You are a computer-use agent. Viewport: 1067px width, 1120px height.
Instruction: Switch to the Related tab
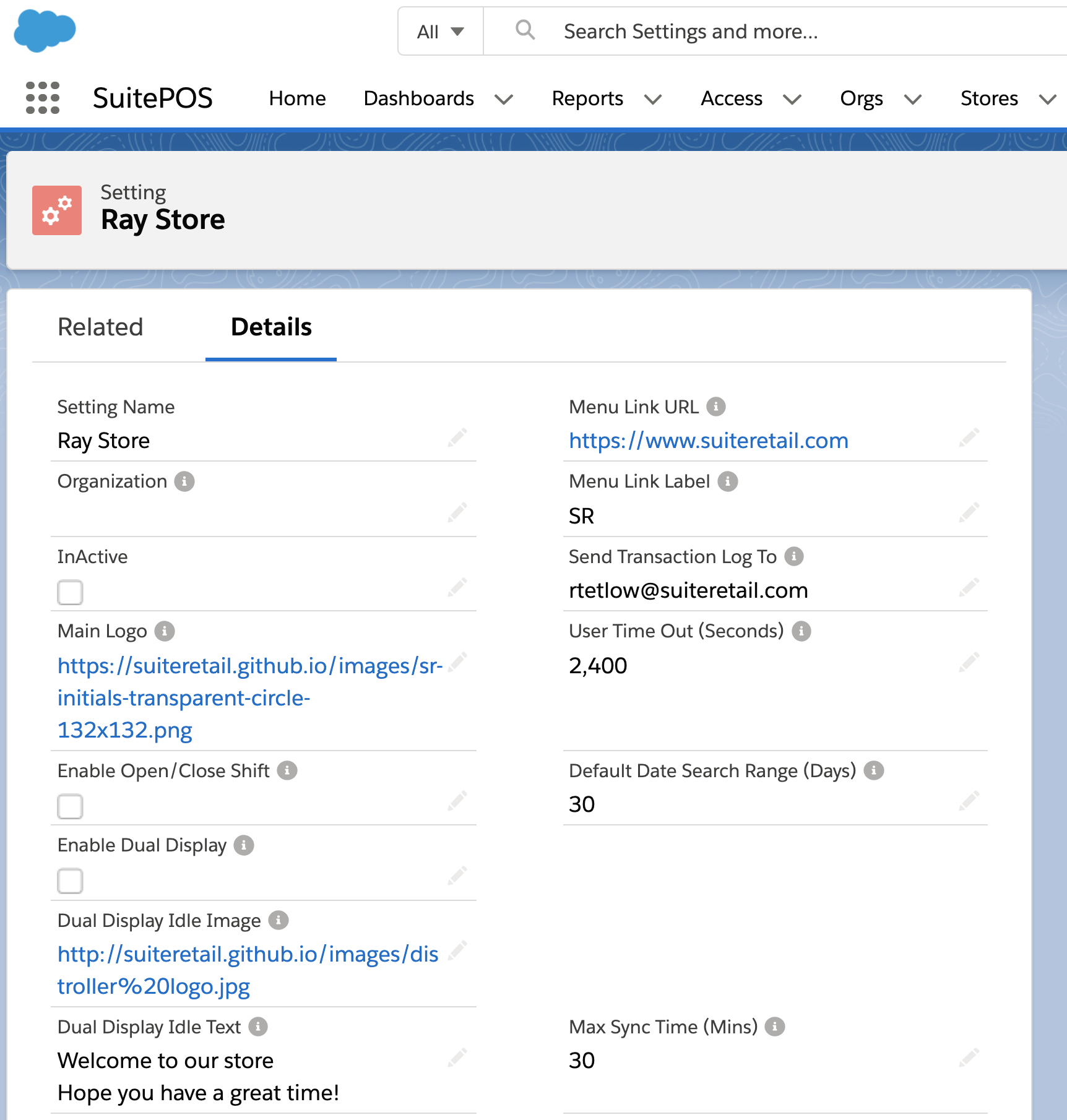100,327
